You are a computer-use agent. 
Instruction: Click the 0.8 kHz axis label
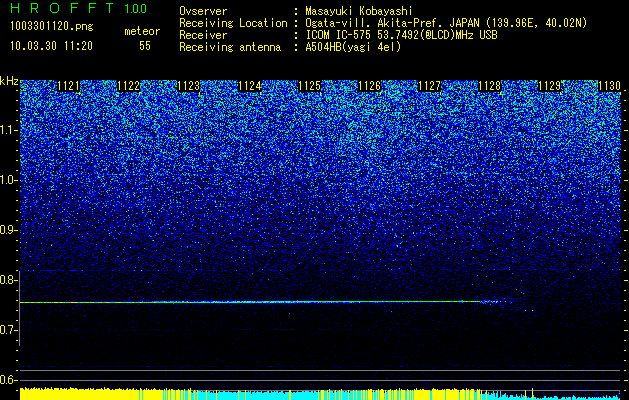(x=8, y=280)
